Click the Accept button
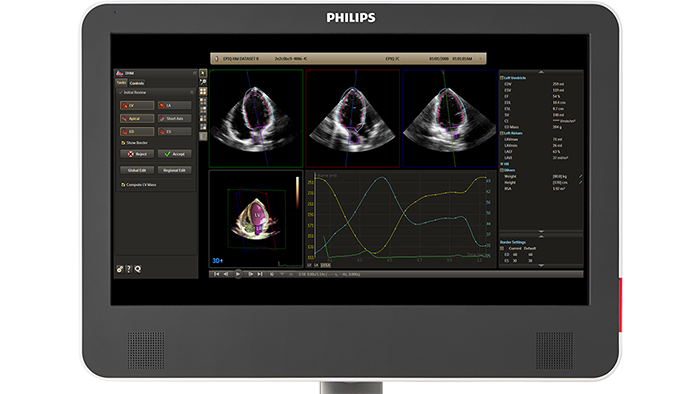Screen dimensions: 700x394 click(x=175, y=154)
